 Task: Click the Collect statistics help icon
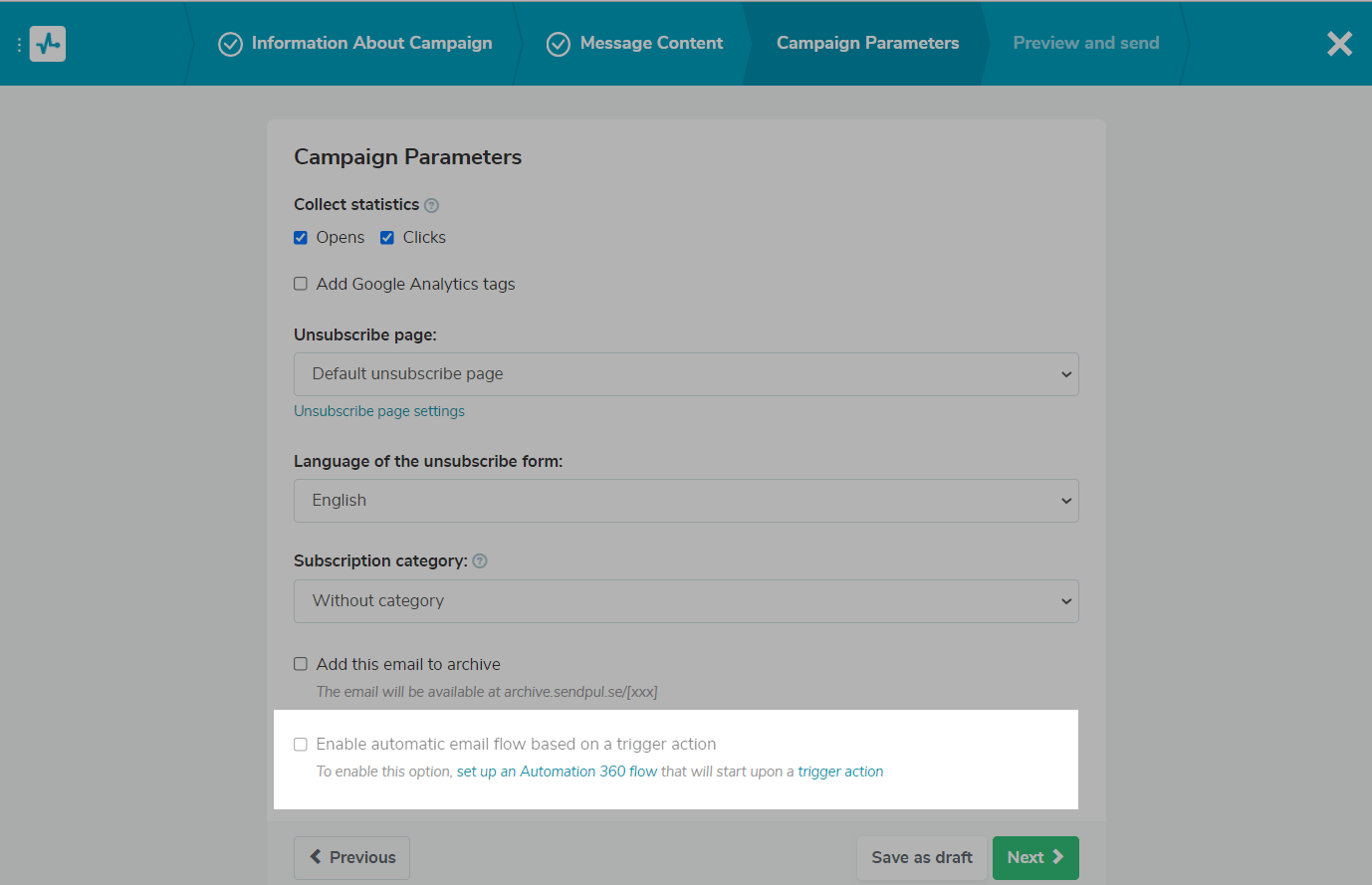click(x=431, y=205)
